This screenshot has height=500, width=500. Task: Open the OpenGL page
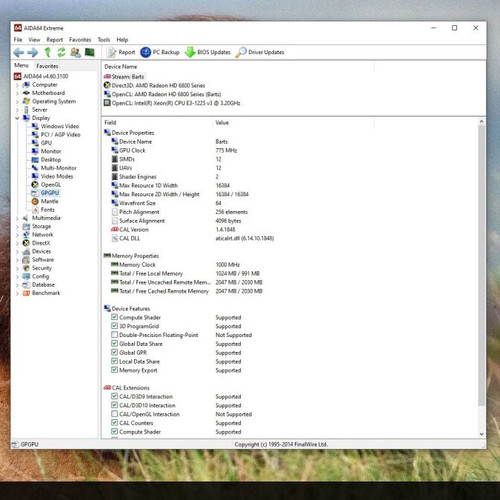(x=46, y=184)
